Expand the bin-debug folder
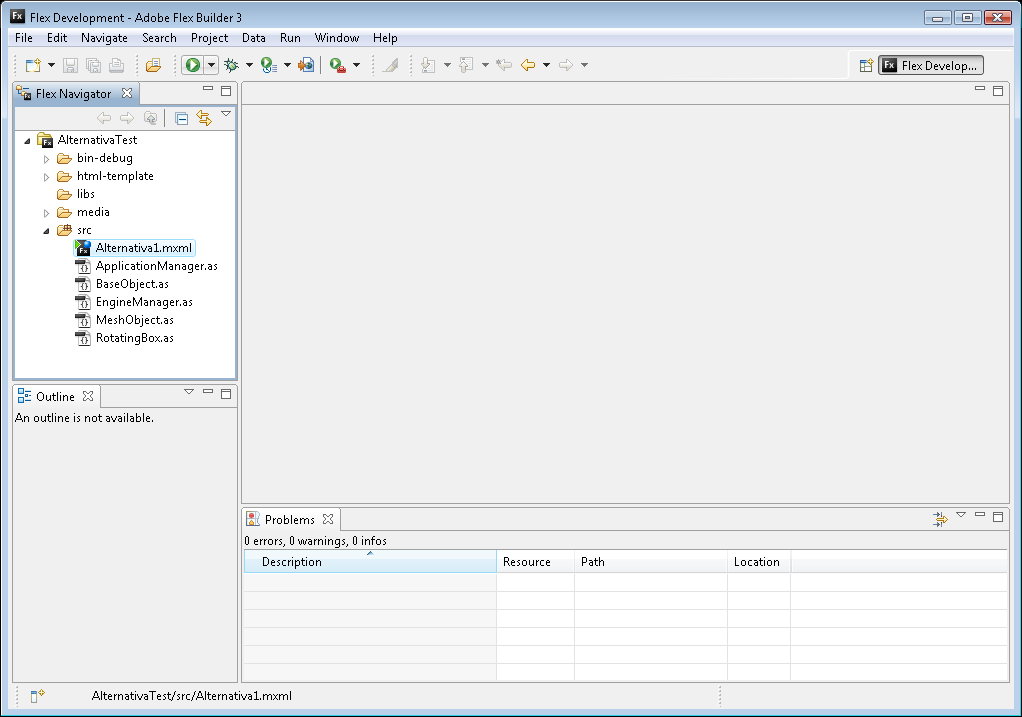Screen dimensions: 1022x717 click(46, 158)
